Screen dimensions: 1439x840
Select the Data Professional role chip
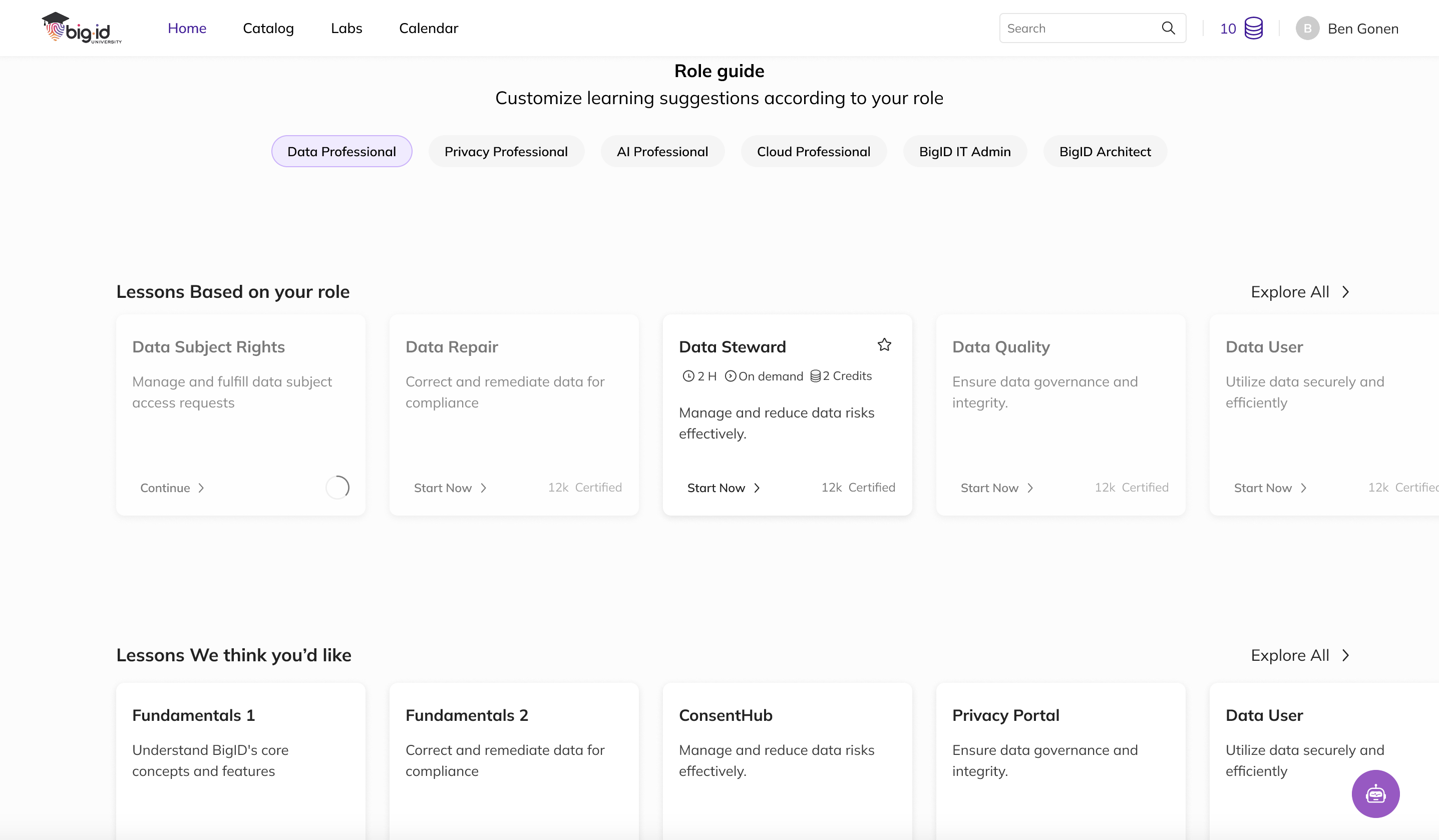click(341, 151)
